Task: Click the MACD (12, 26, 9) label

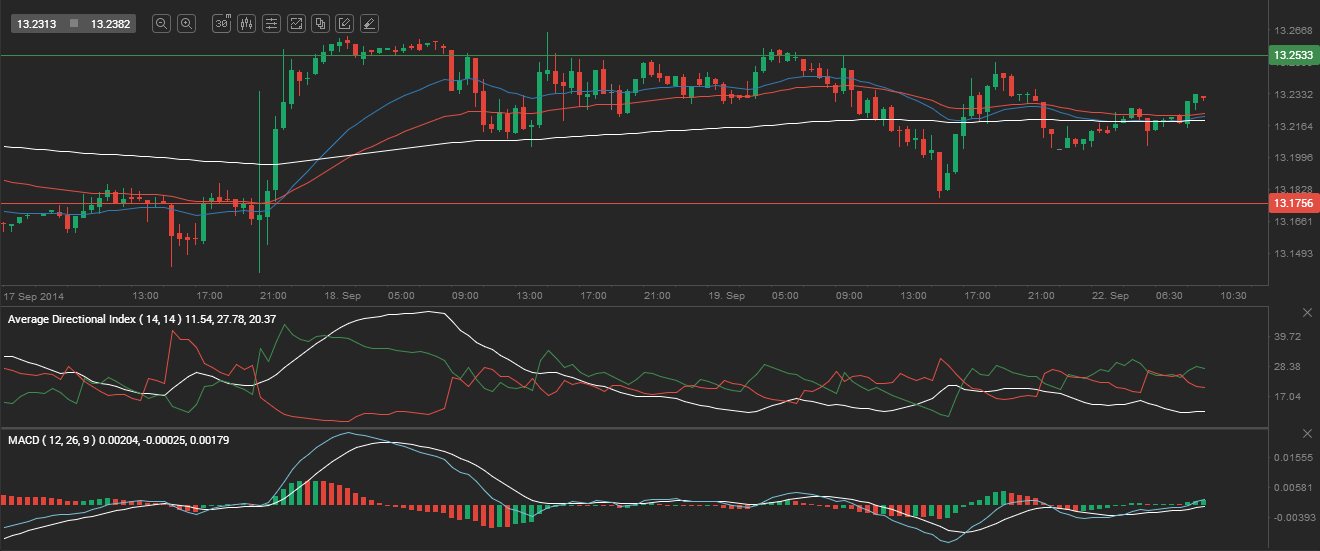Action: pos(49,439)
